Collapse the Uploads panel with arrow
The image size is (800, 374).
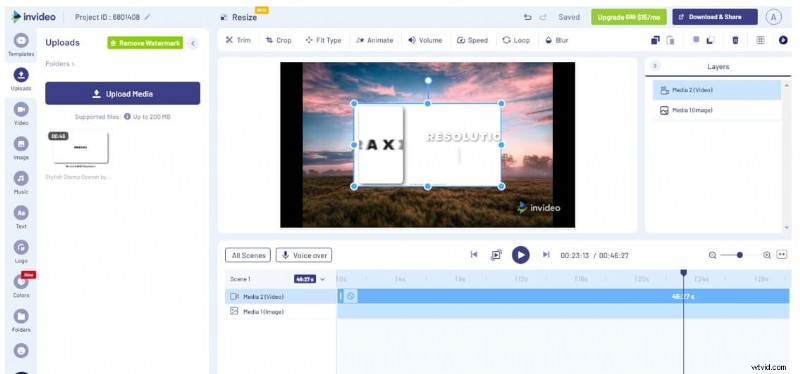coord(193,43)
